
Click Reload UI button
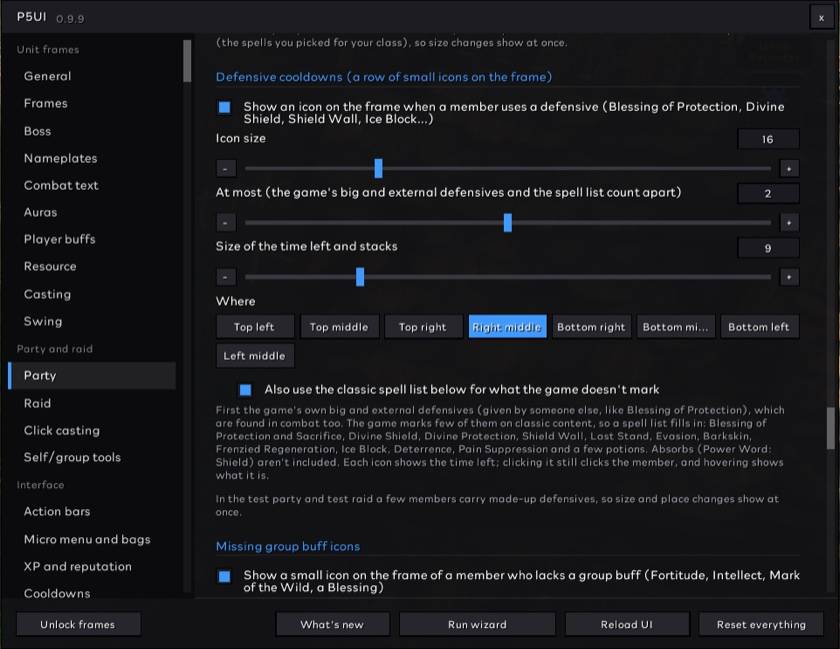(627, 624)
